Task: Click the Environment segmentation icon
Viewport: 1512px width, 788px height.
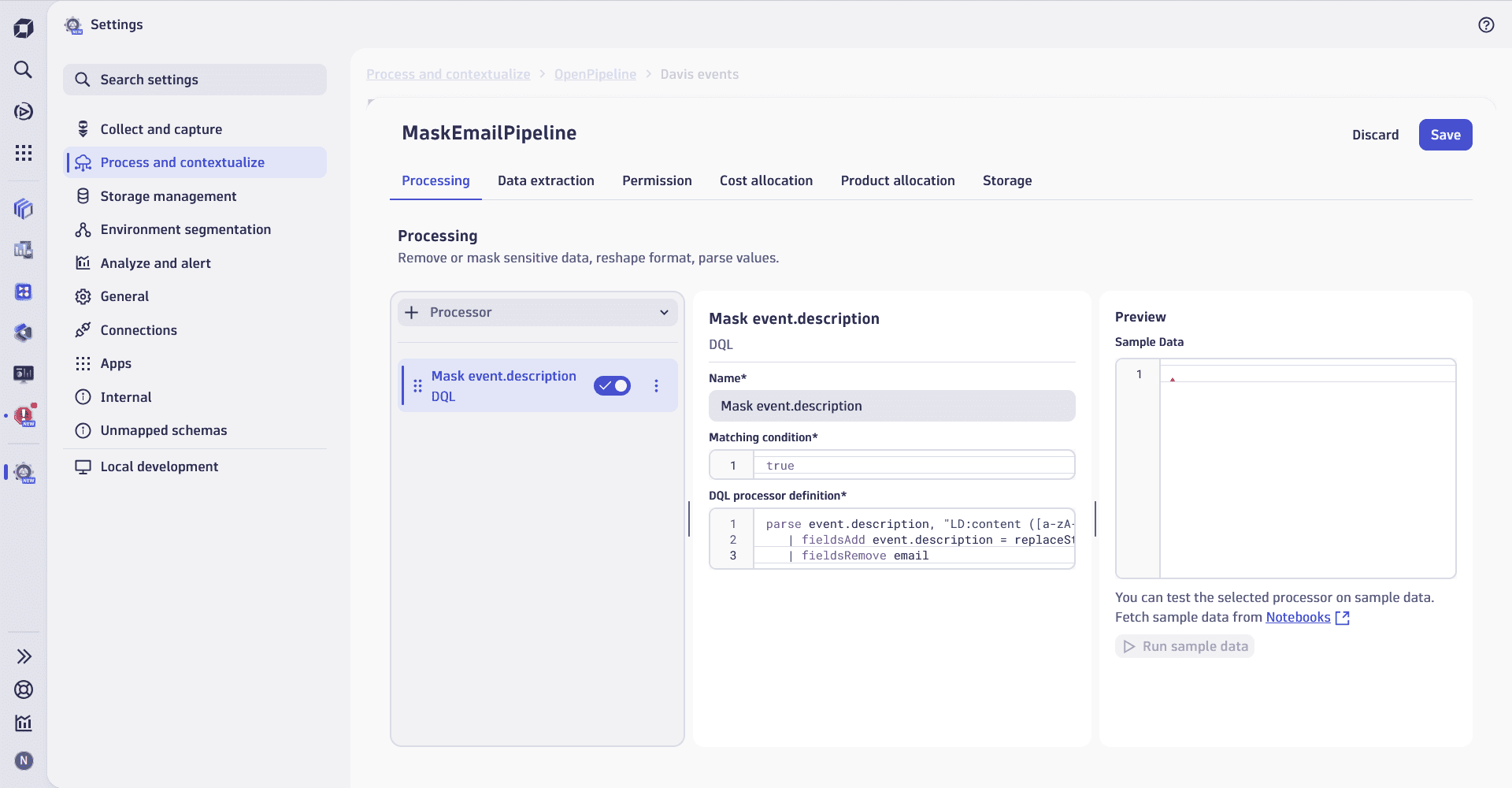Action: (x=83, y=229)
